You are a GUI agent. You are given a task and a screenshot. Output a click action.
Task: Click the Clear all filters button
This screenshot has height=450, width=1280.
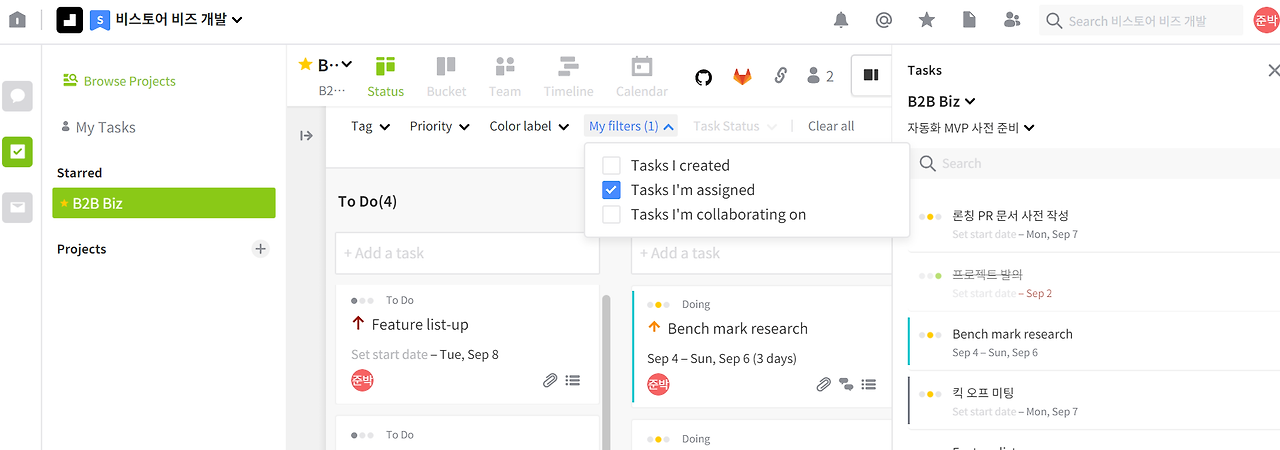[831, 127]
